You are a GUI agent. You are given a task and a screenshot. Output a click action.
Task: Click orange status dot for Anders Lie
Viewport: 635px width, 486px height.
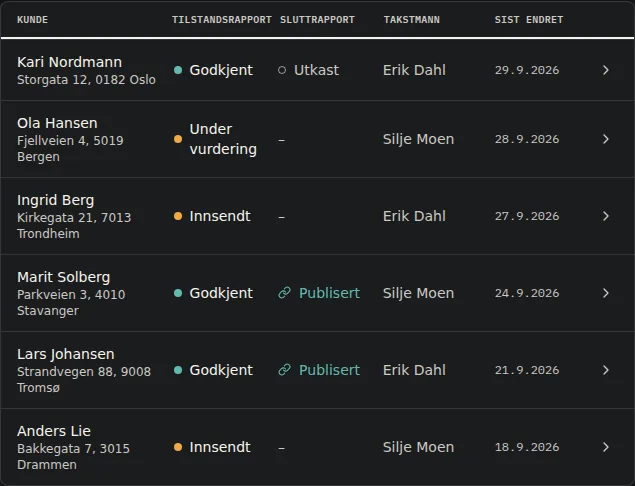[x=178, y=447]
